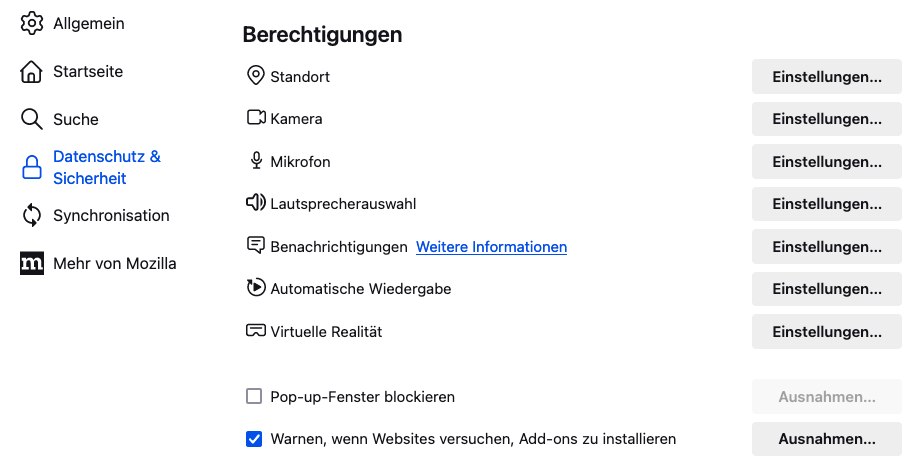
Task: Click the Virtuelle Realität headset icon
Action: tap(256, 331)
